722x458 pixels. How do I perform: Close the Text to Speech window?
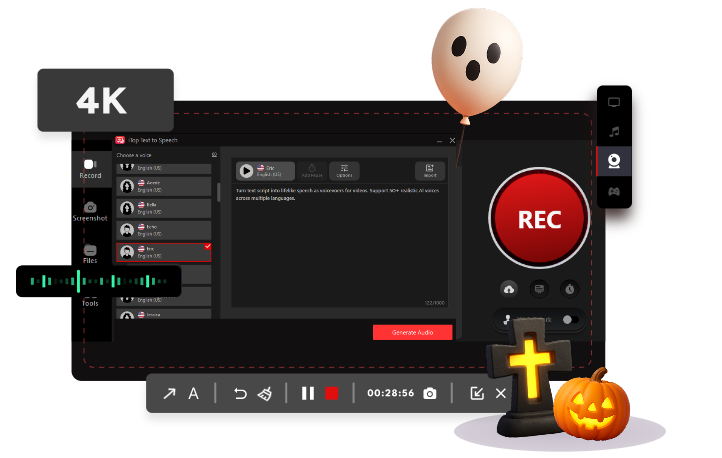(x=452, y=140)
